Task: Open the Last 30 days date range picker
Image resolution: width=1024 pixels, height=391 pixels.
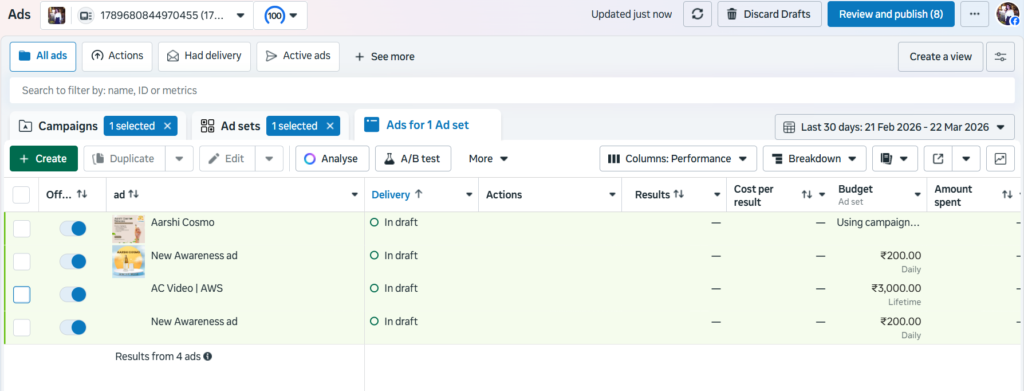Action: (895, 127)
